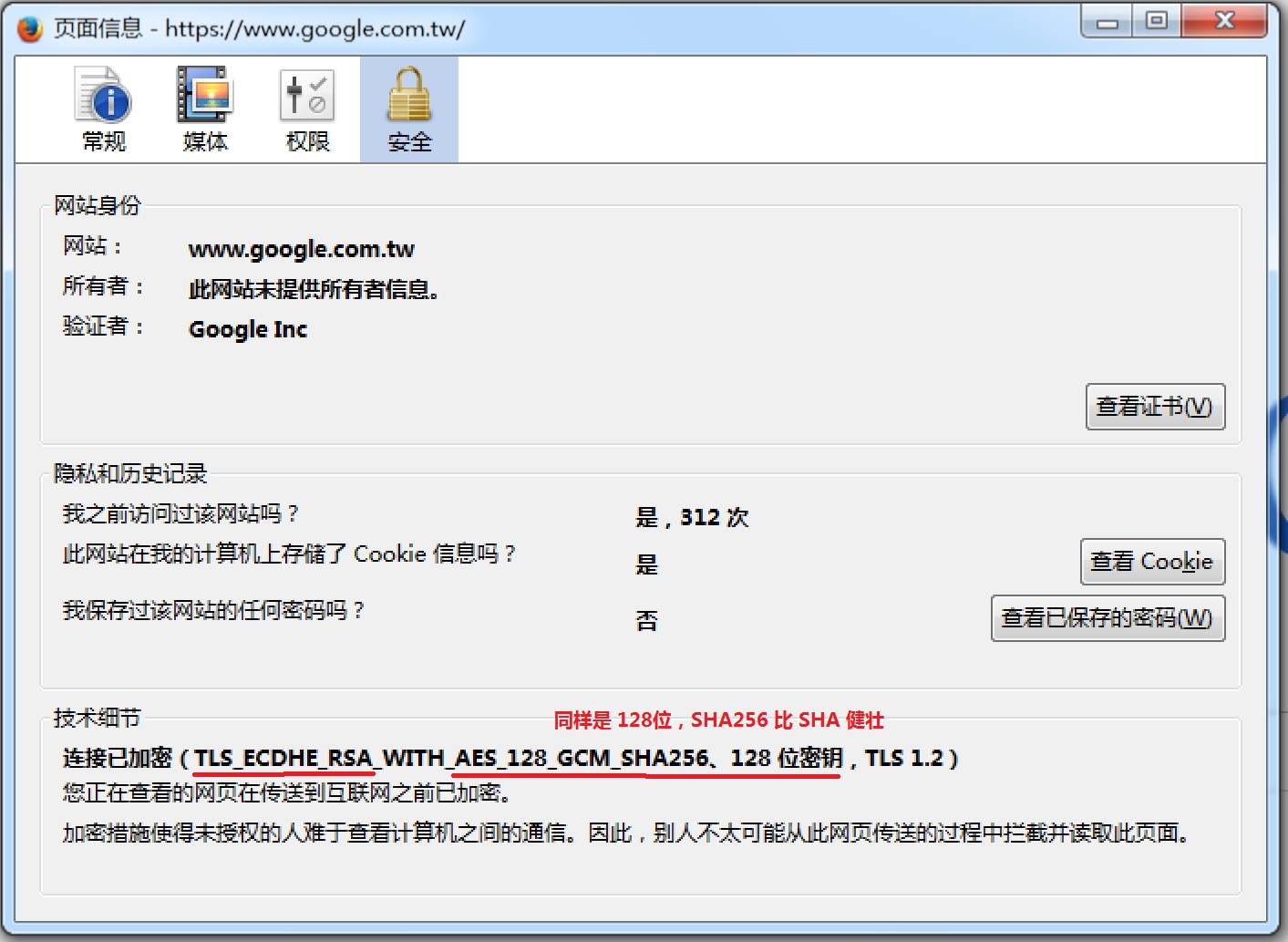The image size is (1288, 942).
Task: Click the 查看 Cookie button
Action: pos(1152,562)
